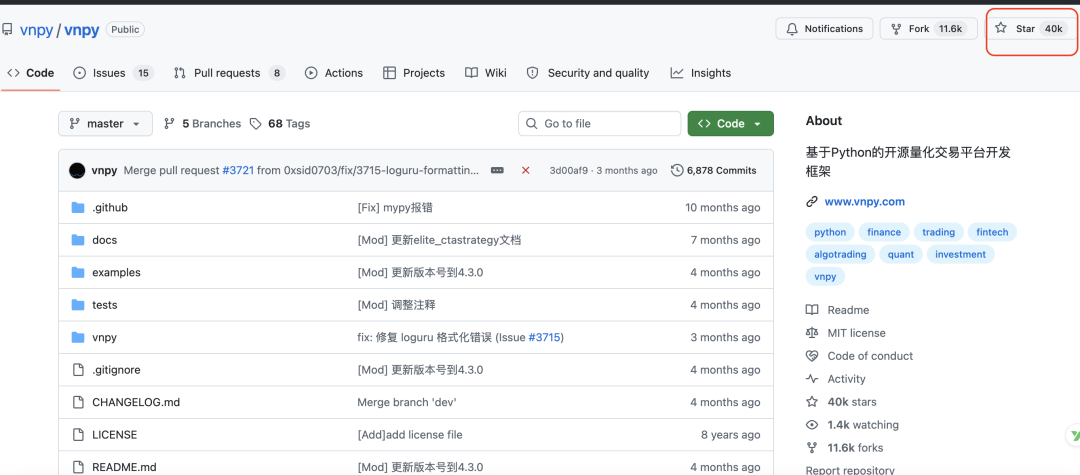
Task: View the 68 Tags link
Action: [280, 124]
